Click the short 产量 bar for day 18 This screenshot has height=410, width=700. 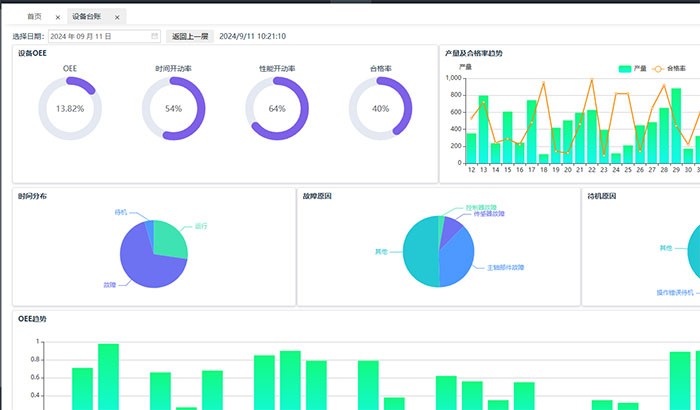point(544,159)
